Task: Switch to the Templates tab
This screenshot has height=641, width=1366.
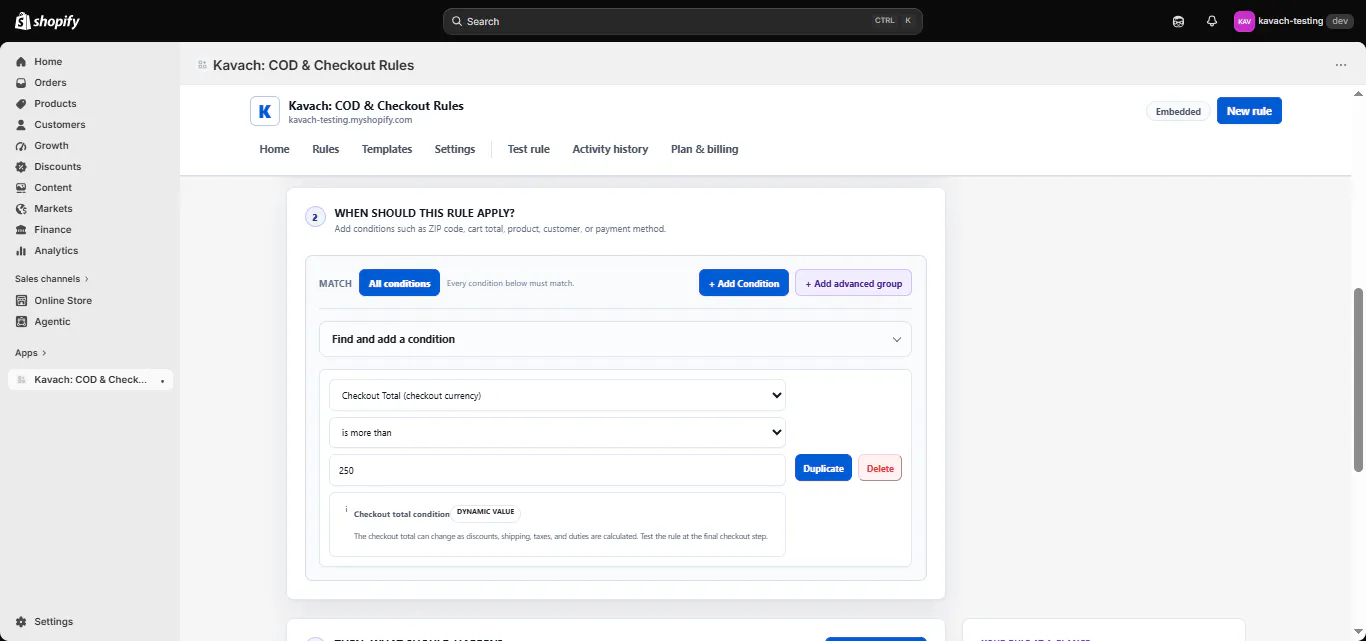Action: coord(387,149)
